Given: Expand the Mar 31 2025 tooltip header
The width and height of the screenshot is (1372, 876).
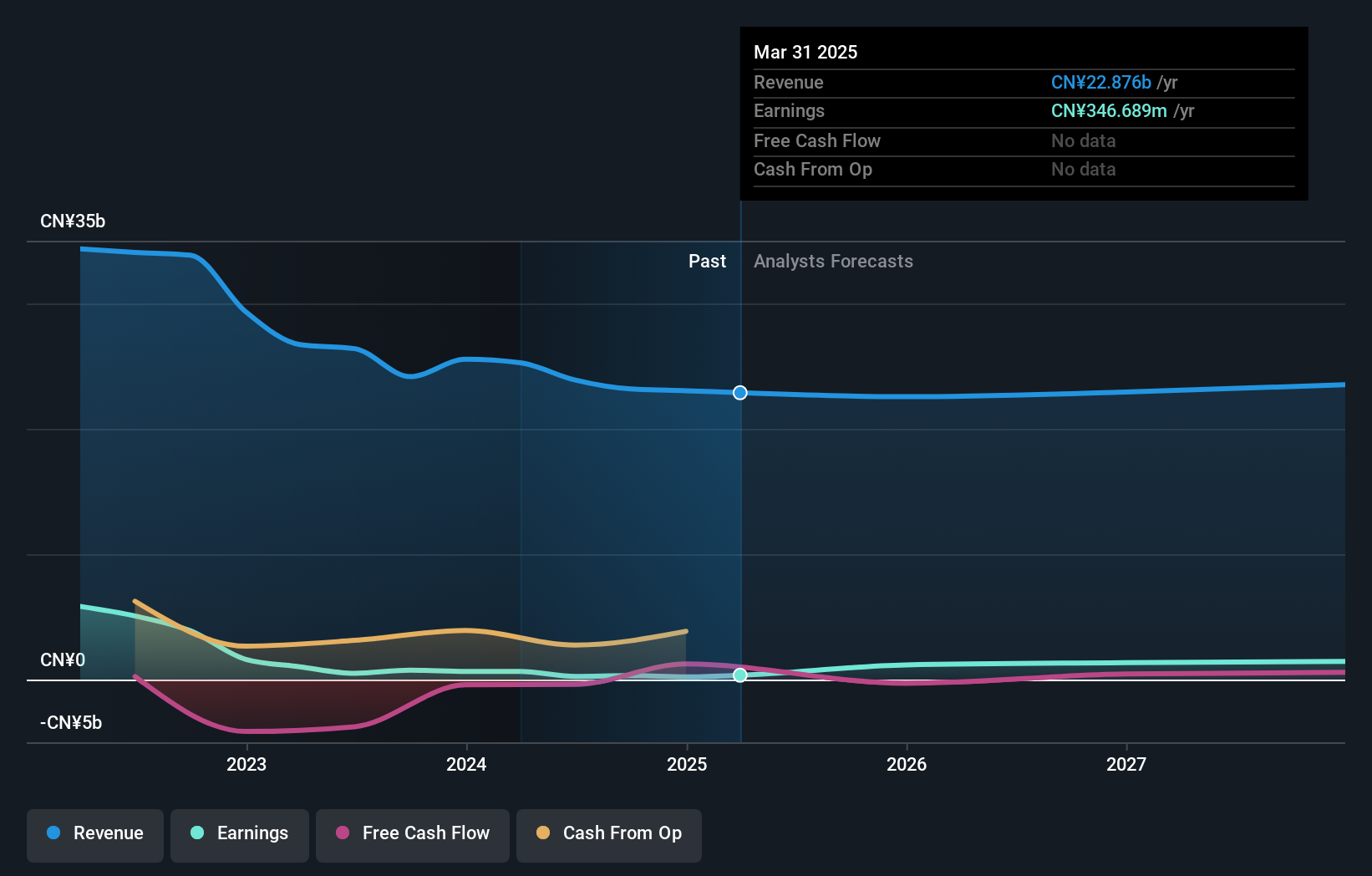Looking at the screenshot, I should click(x=805, y=52).
